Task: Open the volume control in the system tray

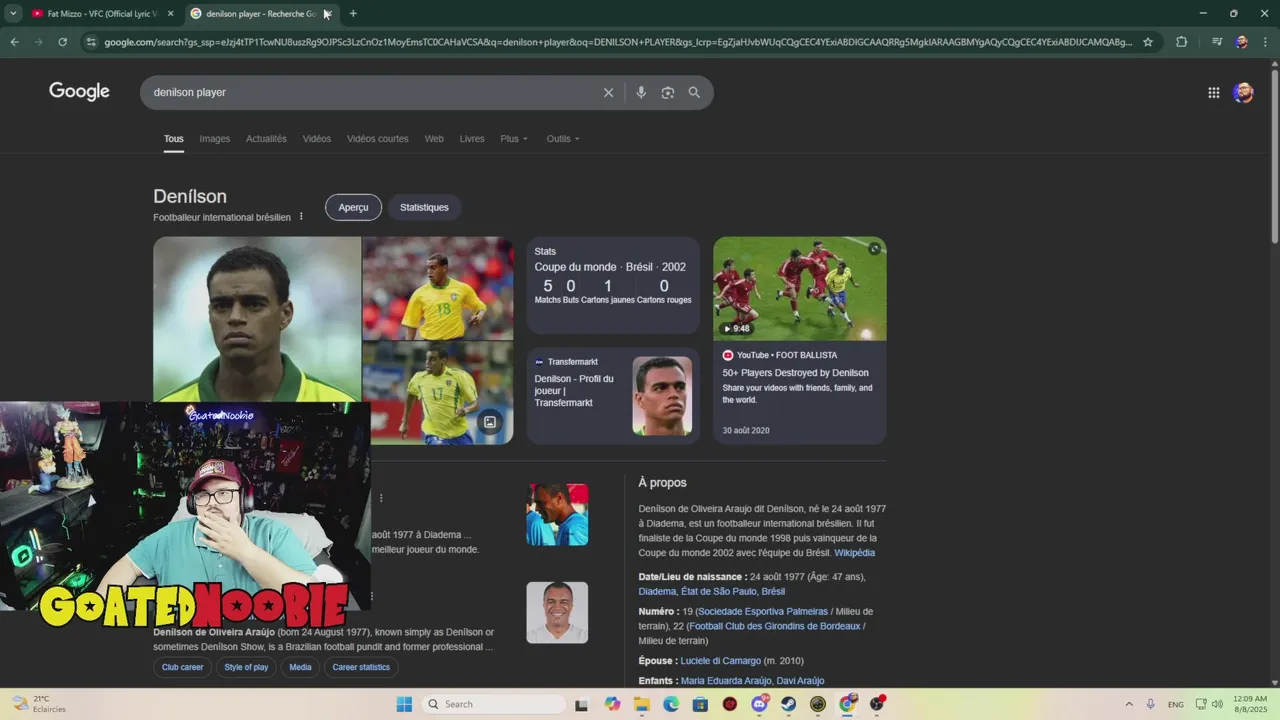Action: point(1217,704)
